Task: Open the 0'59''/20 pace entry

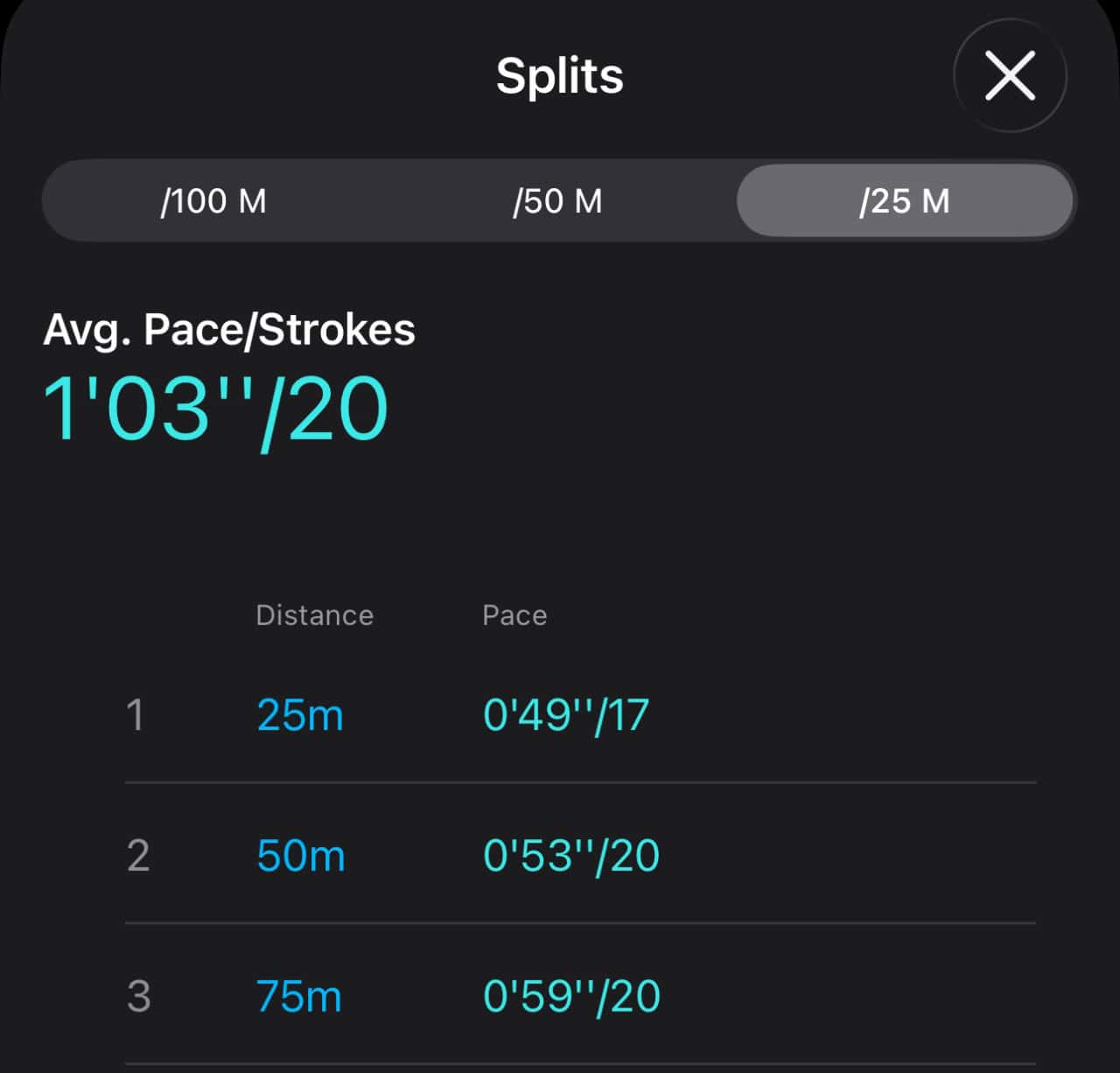Action: 571,996
